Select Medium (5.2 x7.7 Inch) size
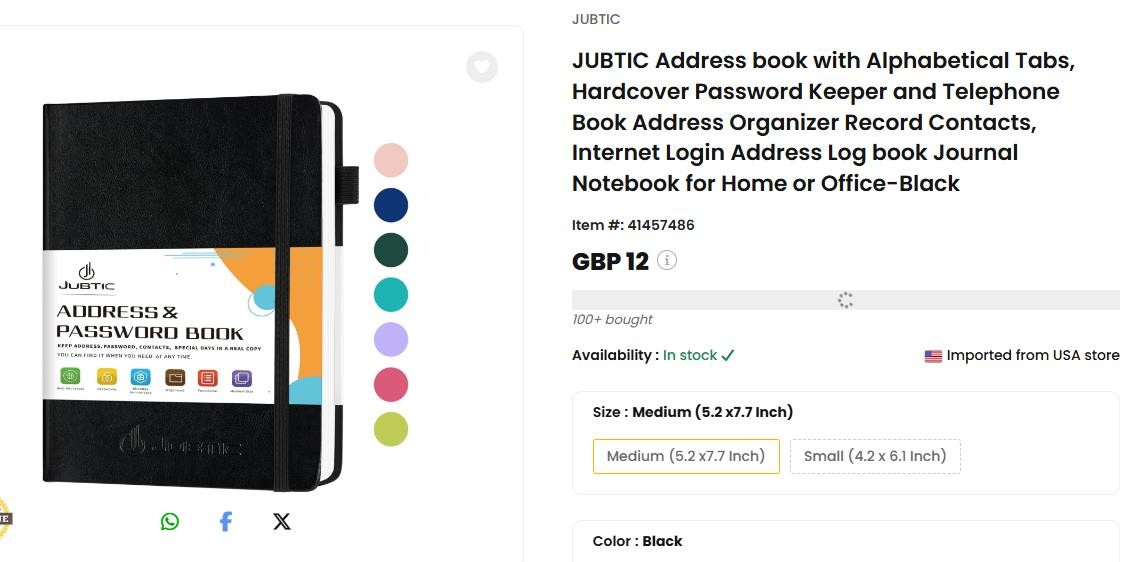Screen dimensions: 1141x562 tap(685, 456)
